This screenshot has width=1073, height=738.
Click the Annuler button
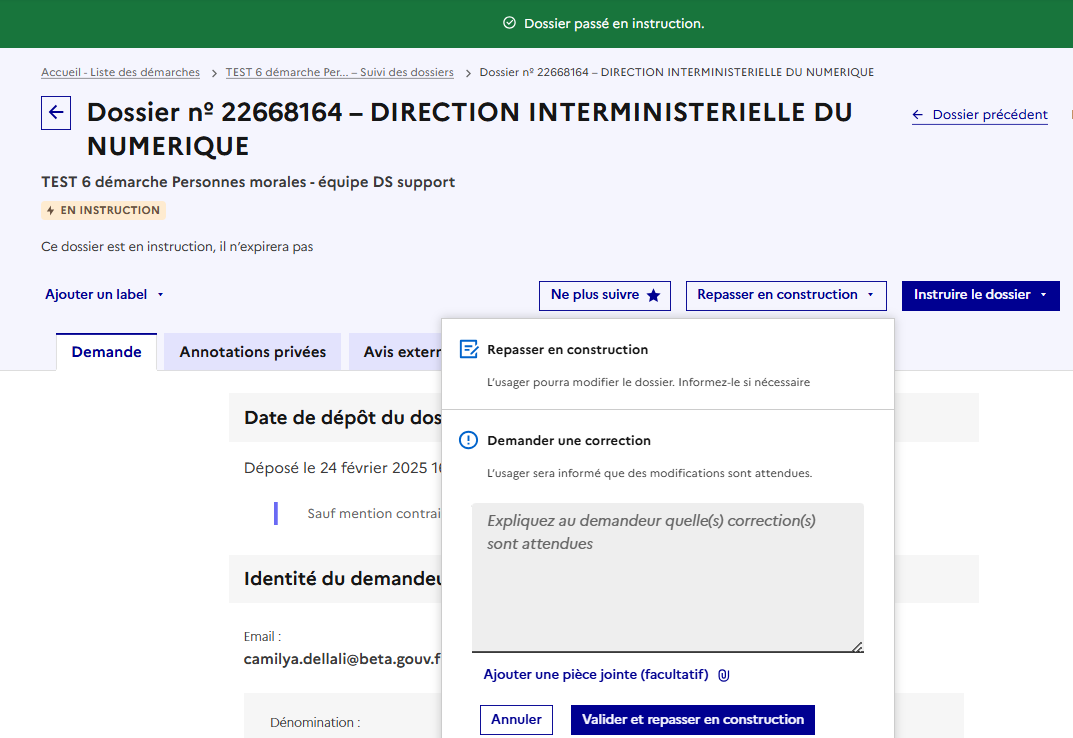coord(516,719)
